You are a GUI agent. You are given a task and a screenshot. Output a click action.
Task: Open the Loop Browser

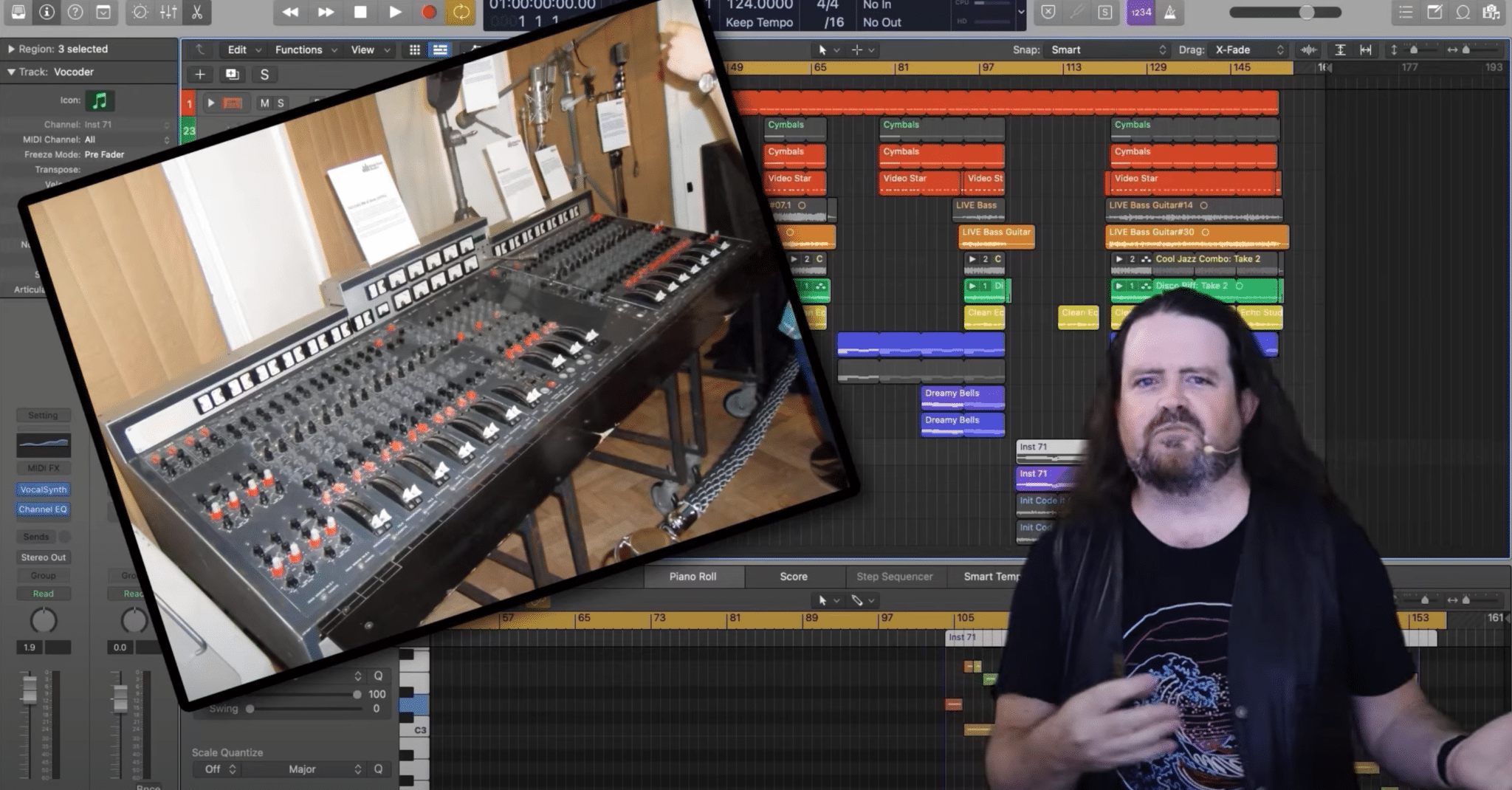pos(1463,12)
